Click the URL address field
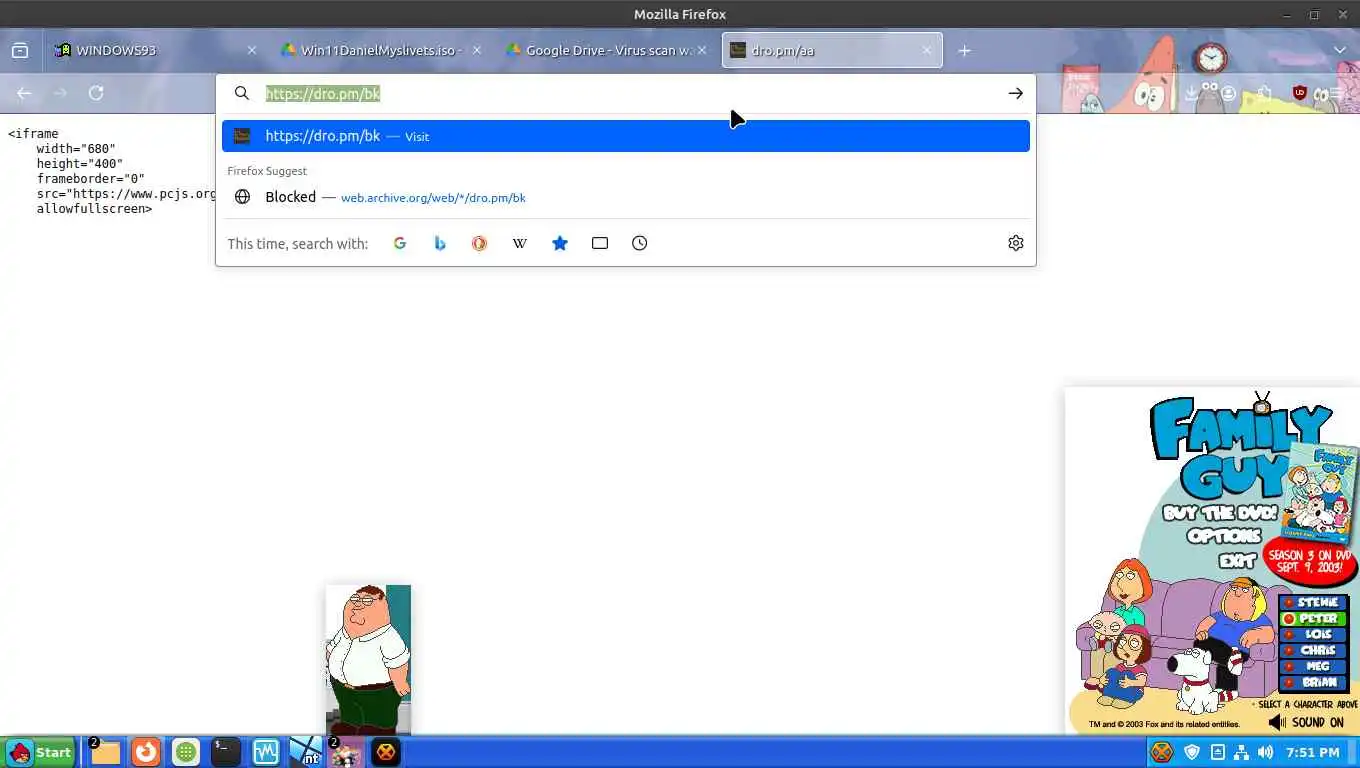This screenshot has height=768, width=1360. pyautogui.click(x=625, y=93)
